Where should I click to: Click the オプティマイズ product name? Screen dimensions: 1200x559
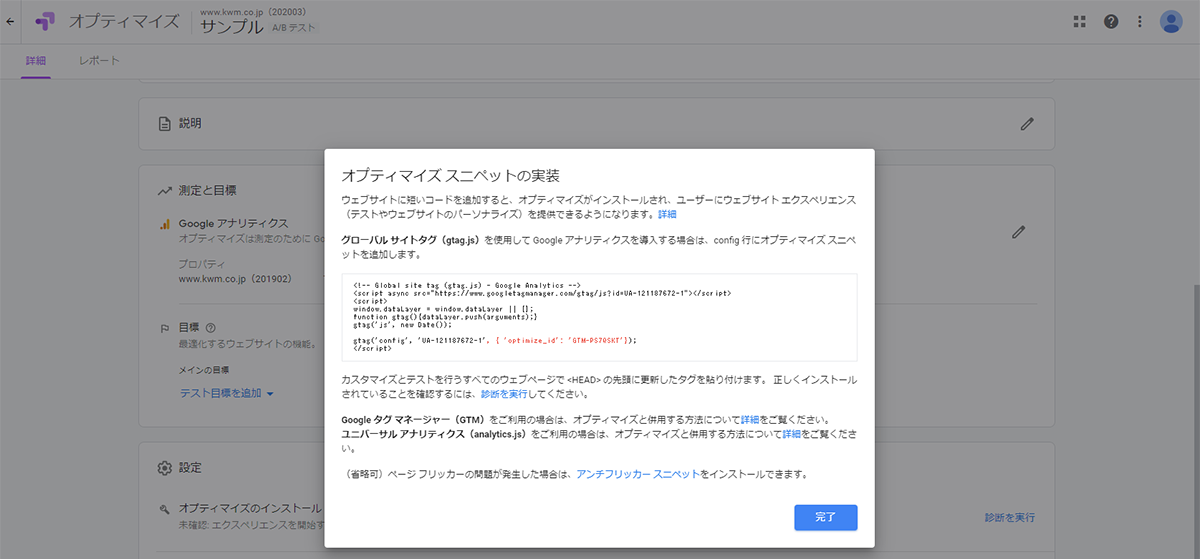(124, 21)
